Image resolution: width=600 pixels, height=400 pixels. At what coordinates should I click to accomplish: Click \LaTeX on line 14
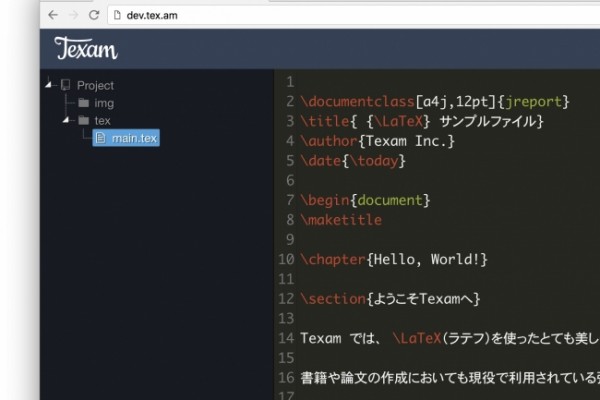click(x=417, y=338)
